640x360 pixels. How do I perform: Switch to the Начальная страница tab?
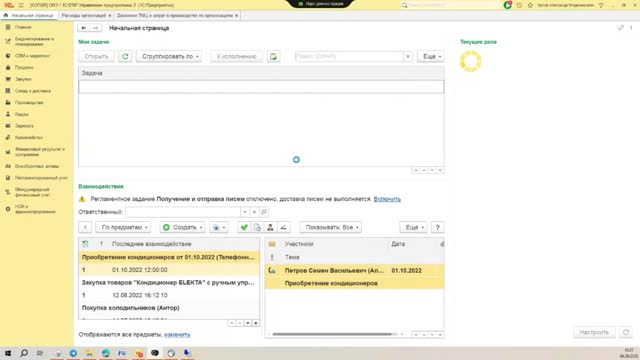pos(29,15)
